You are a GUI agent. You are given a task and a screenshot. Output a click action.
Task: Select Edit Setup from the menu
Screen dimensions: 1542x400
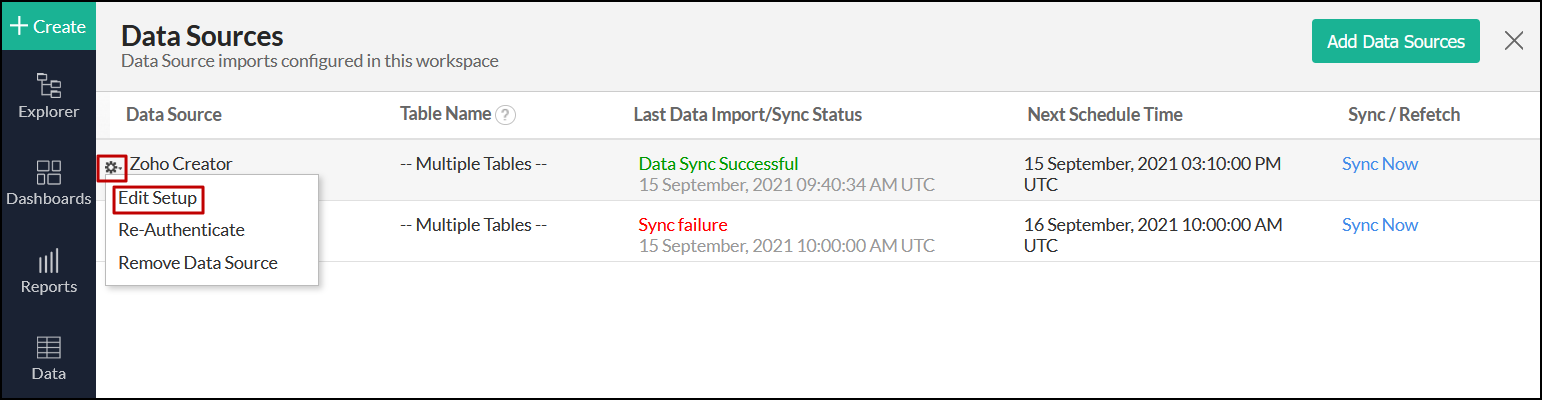pos(158,198)
